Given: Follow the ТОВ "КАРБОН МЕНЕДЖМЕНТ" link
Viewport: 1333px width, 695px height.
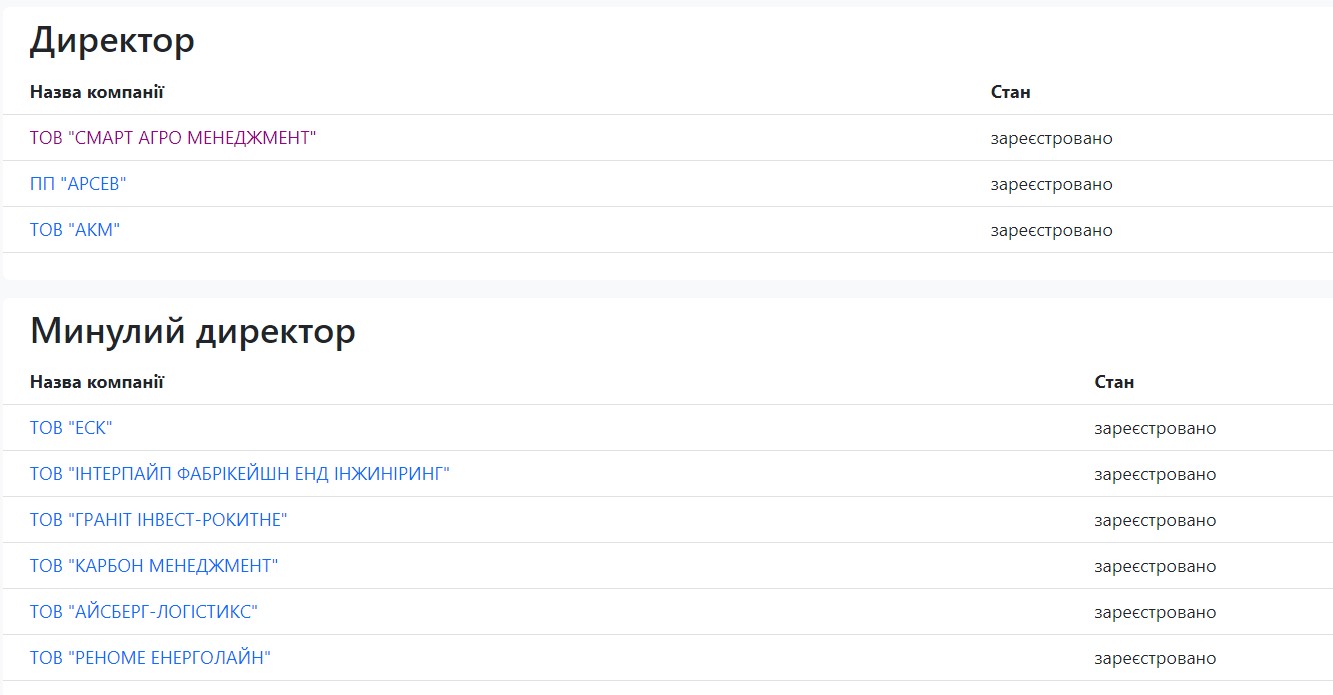Looking at the screenshot, I should (x=154, y=566).
